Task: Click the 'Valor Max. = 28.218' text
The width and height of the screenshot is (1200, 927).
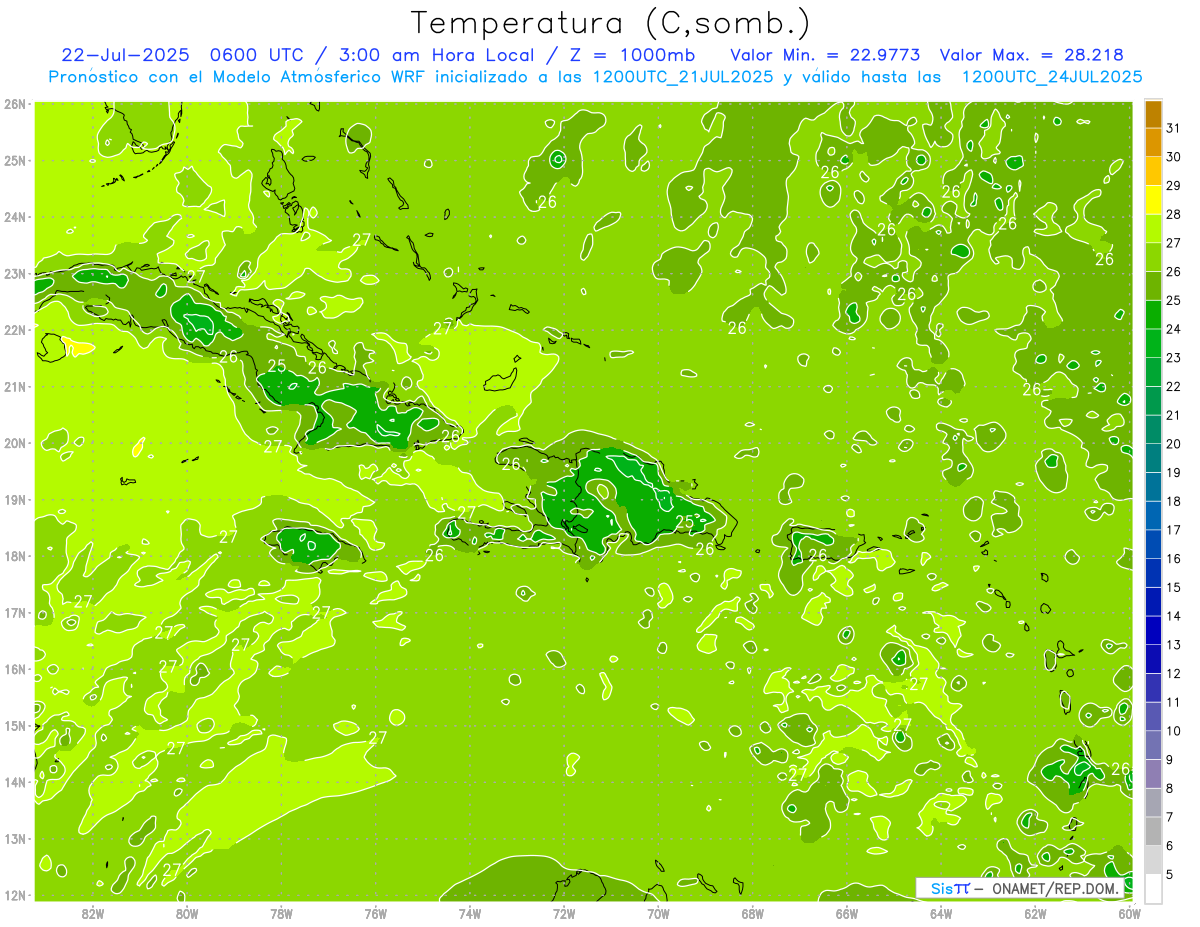Action: click(1030, 55)
